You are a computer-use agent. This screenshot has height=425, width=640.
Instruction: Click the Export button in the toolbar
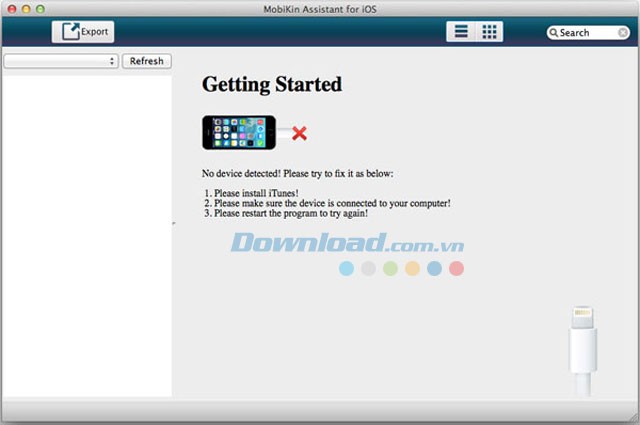[x=83, y=32]
